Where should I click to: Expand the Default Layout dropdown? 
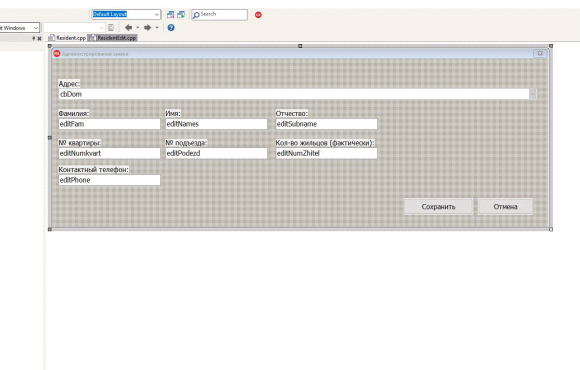(156, 14)
